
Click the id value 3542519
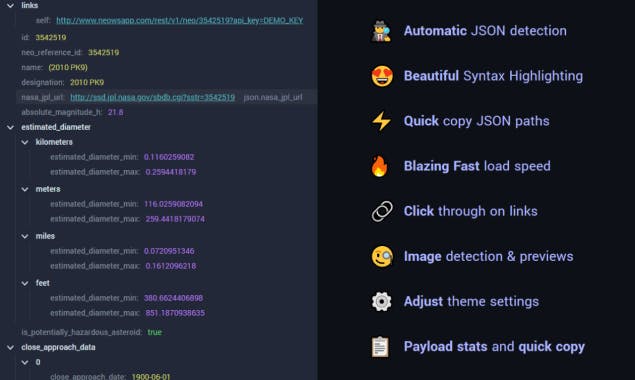(51, 37)
